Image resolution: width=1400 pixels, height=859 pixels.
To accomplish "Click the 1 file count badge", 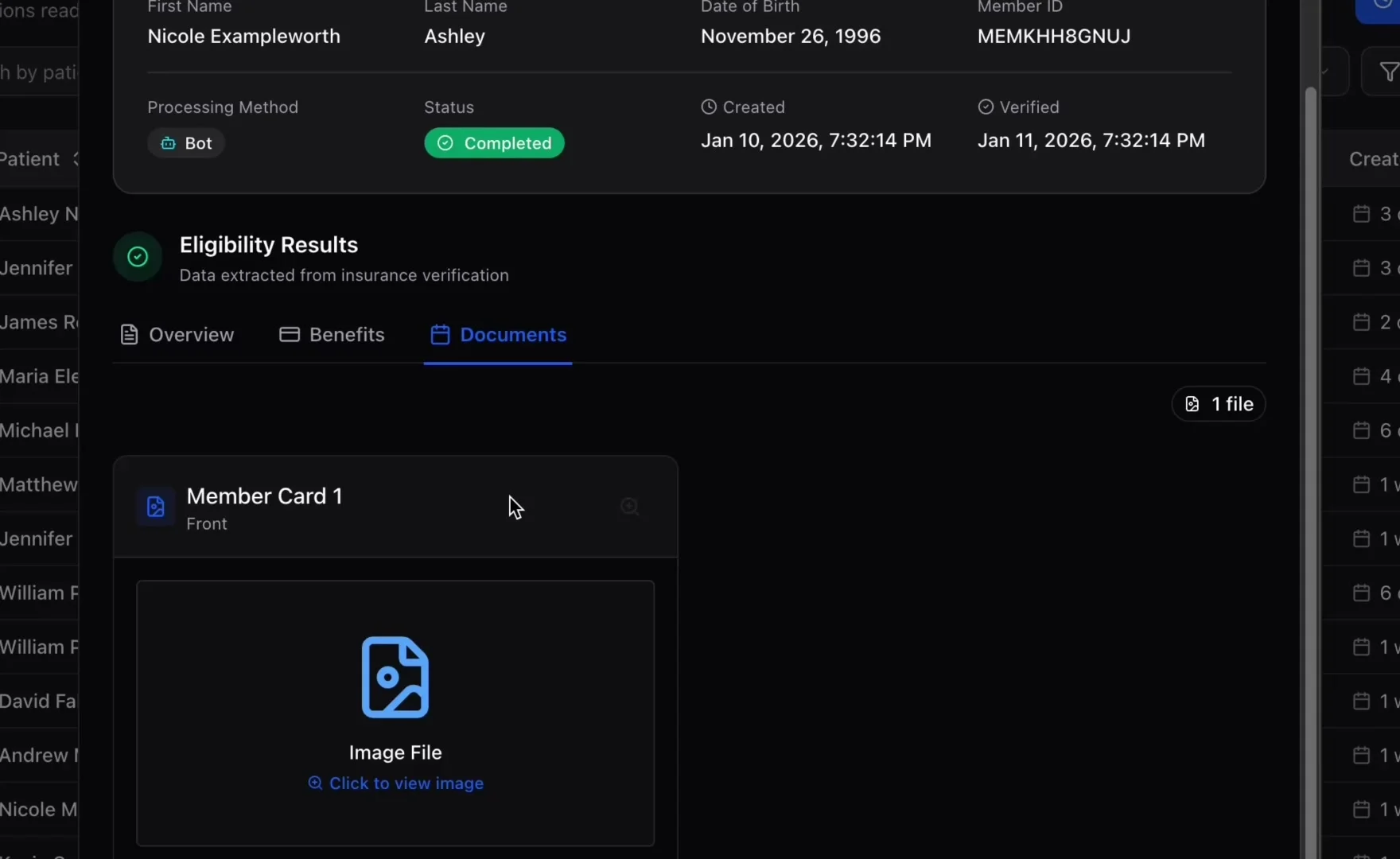I will pos(1218,404).
